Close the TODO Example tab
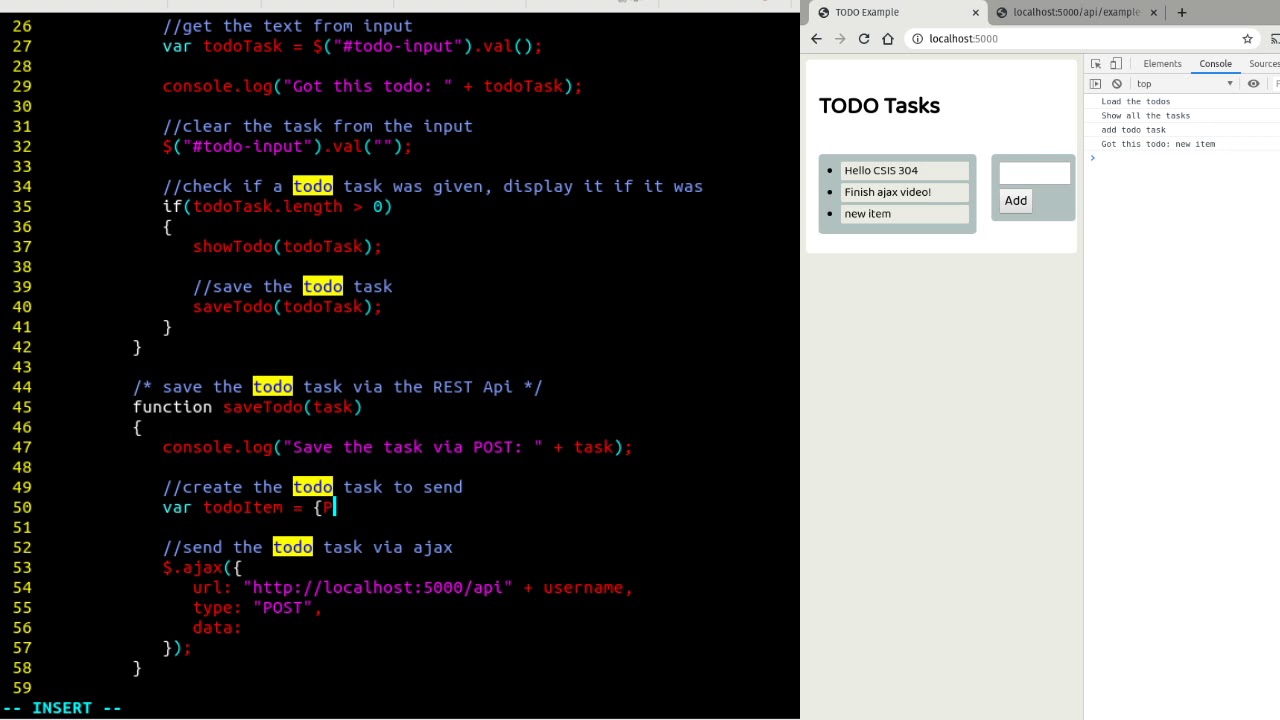Image resolution: width=1280 pixels, height=720 pixels. [976, 12]
